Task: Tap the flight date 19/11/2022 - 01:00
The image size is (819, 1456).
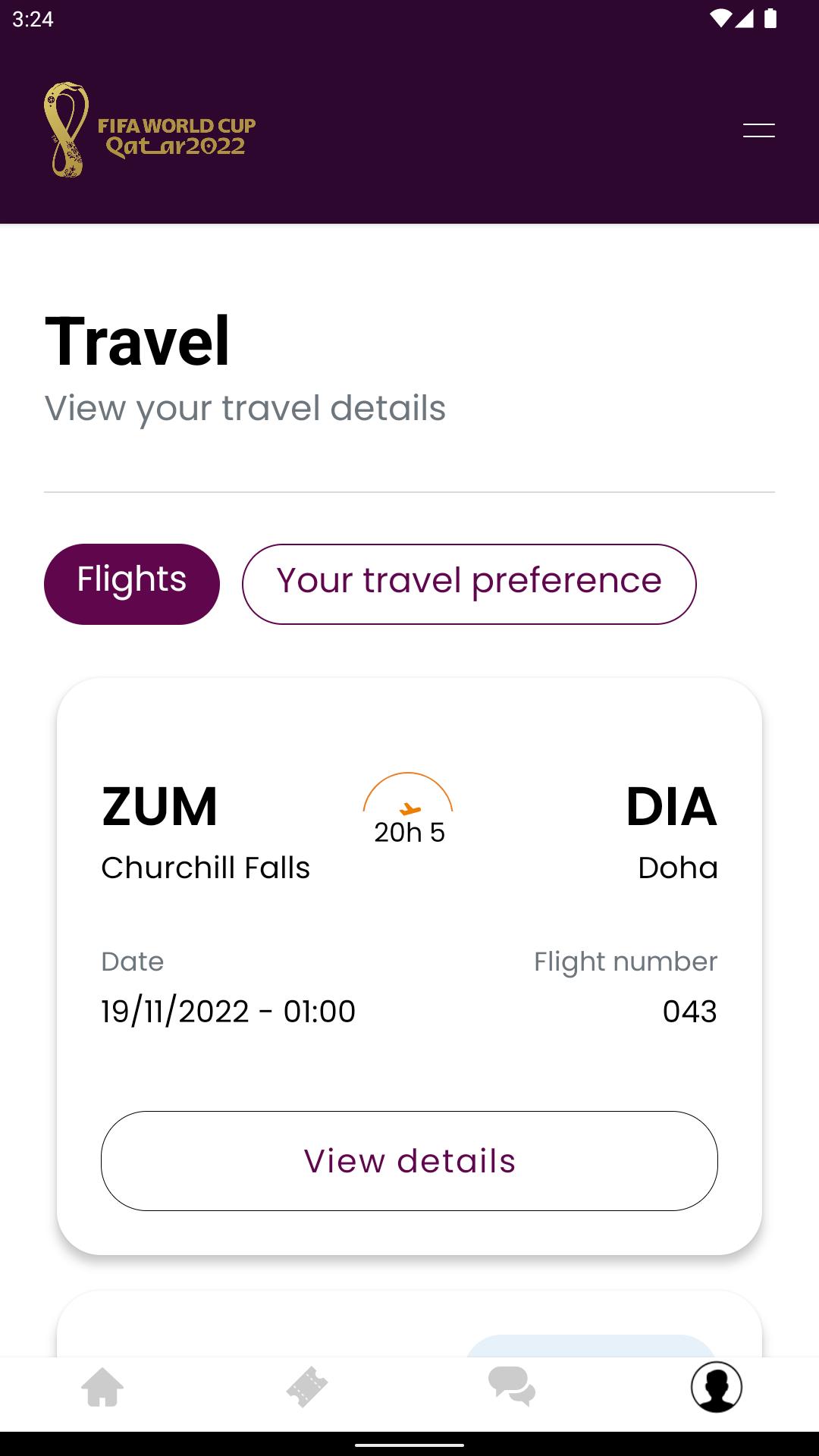Action: click(x=228, y=1011)
